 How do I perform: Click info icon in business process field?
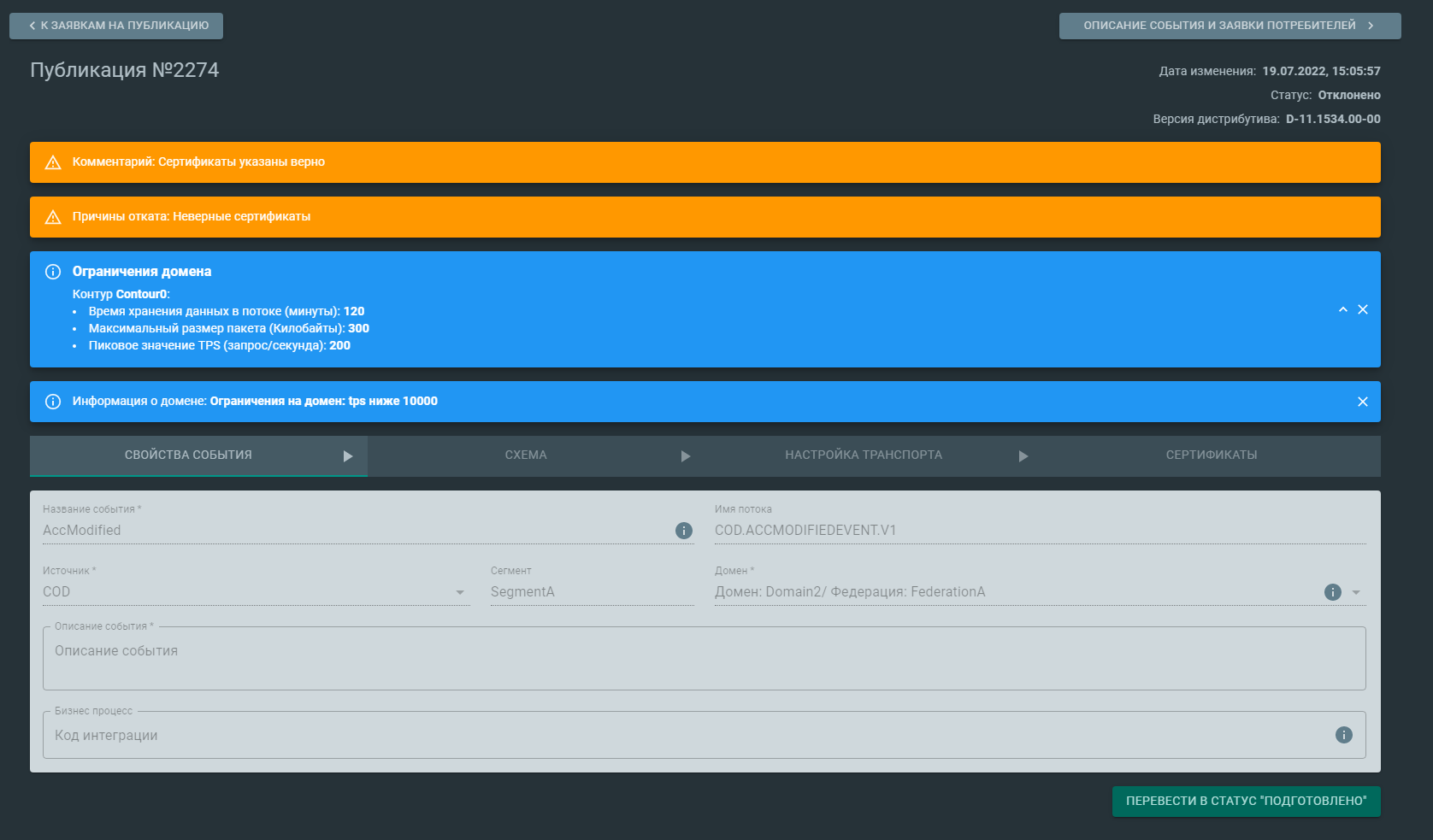coord(1343,735)
